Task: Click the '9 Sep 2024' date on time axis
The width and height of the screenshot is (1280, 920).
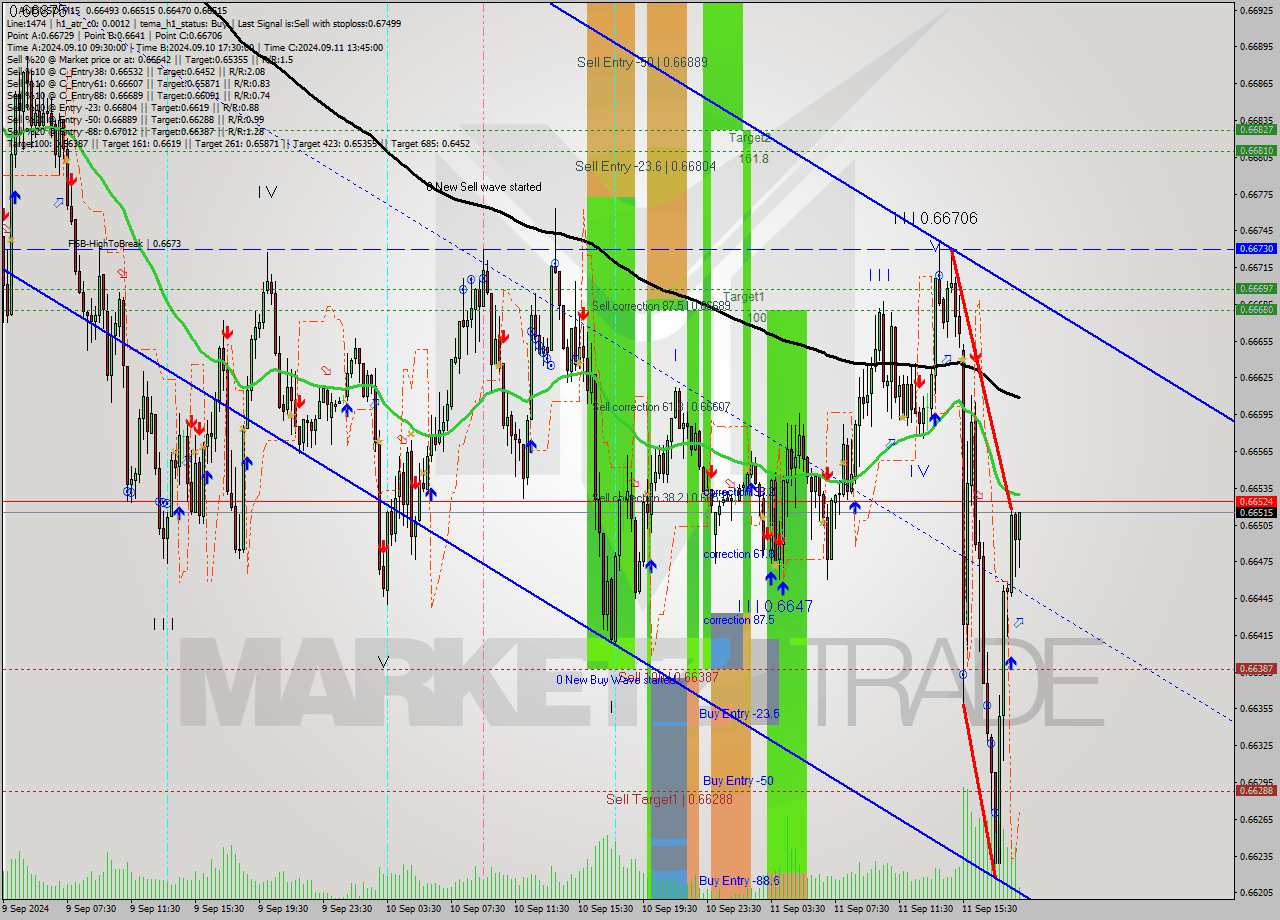Action: [x=26, y=909]
